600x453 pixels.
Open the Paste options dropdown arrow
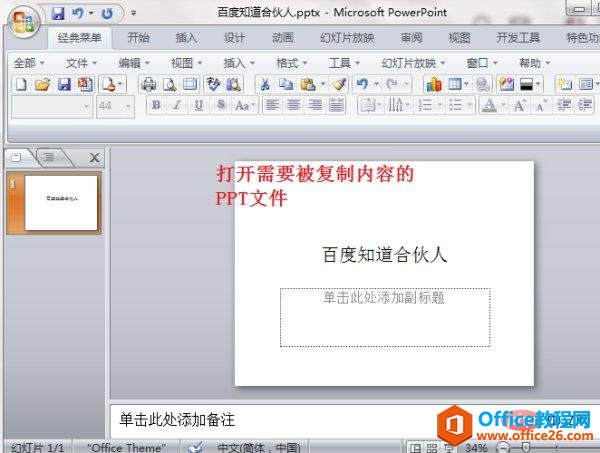(x=323, y=84)
